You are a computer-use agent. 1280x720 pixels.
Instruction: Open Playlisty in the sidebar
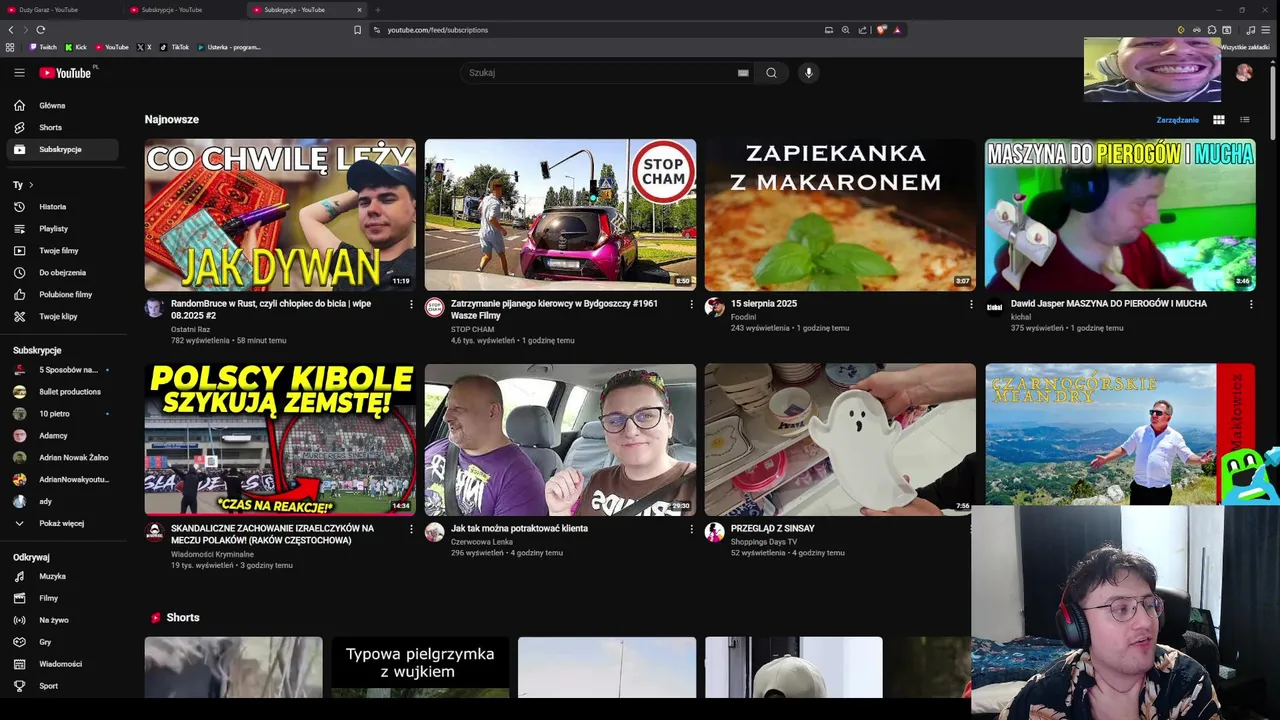pyautogui.click(x=64, y=229)
